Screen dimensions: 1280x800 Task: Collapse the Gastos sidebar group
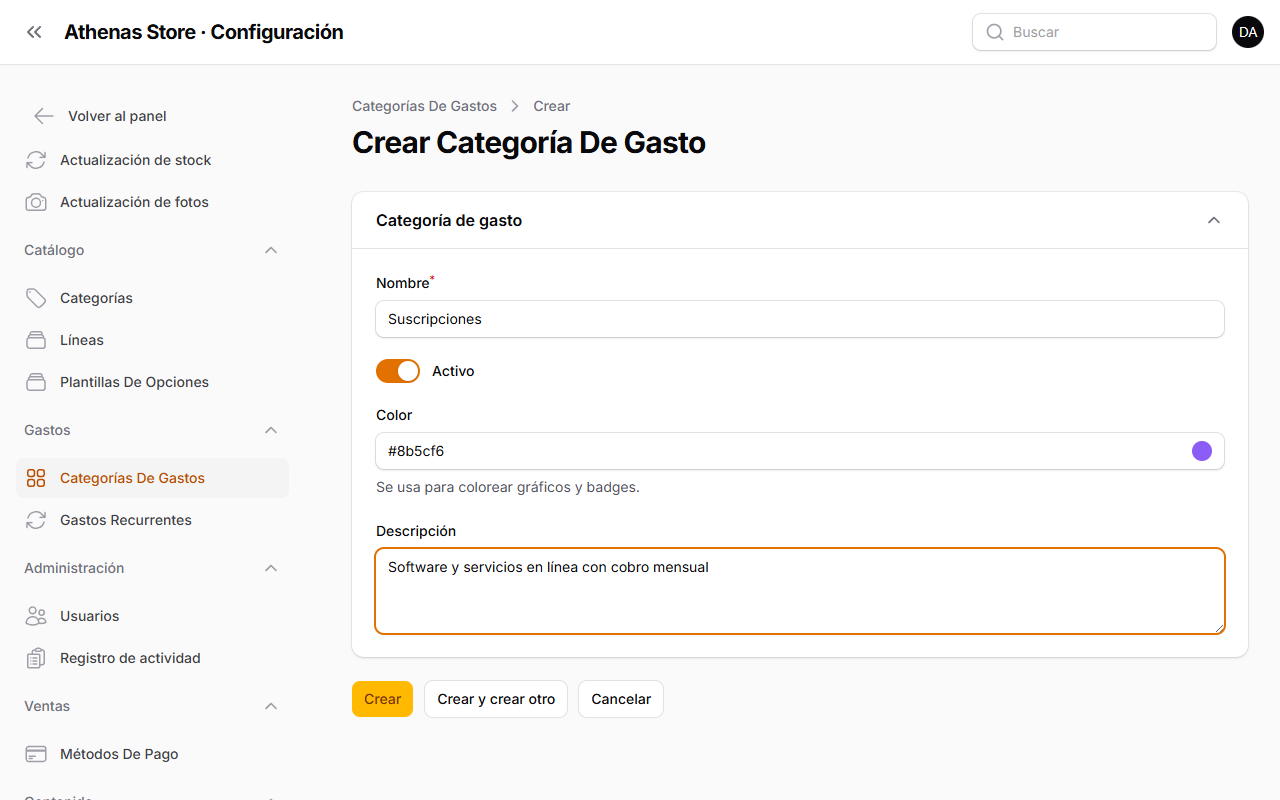click(x=271, y=430)
